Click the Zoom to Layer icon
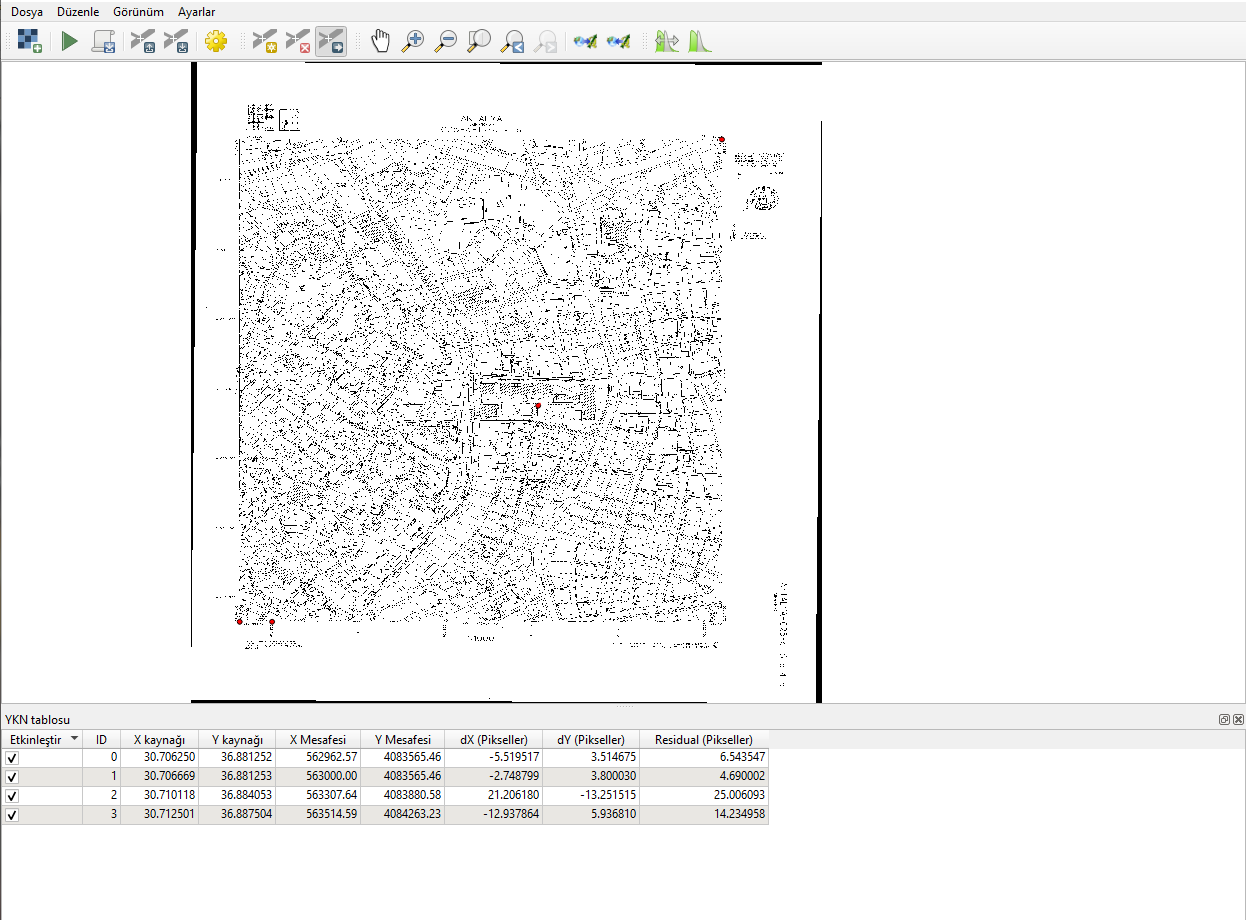This screenshot has width=1246, height=920. click(480, 41)
